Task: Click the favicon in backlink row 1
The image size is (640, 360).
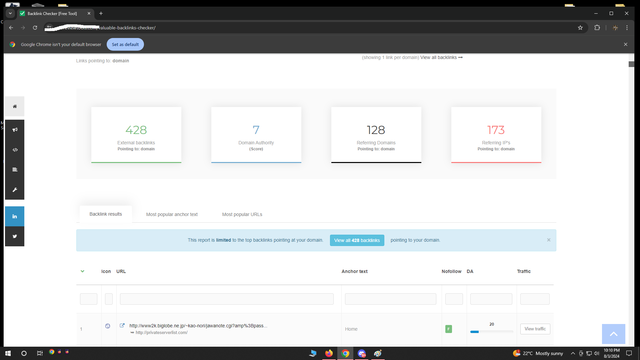Action: coord(107,326)
